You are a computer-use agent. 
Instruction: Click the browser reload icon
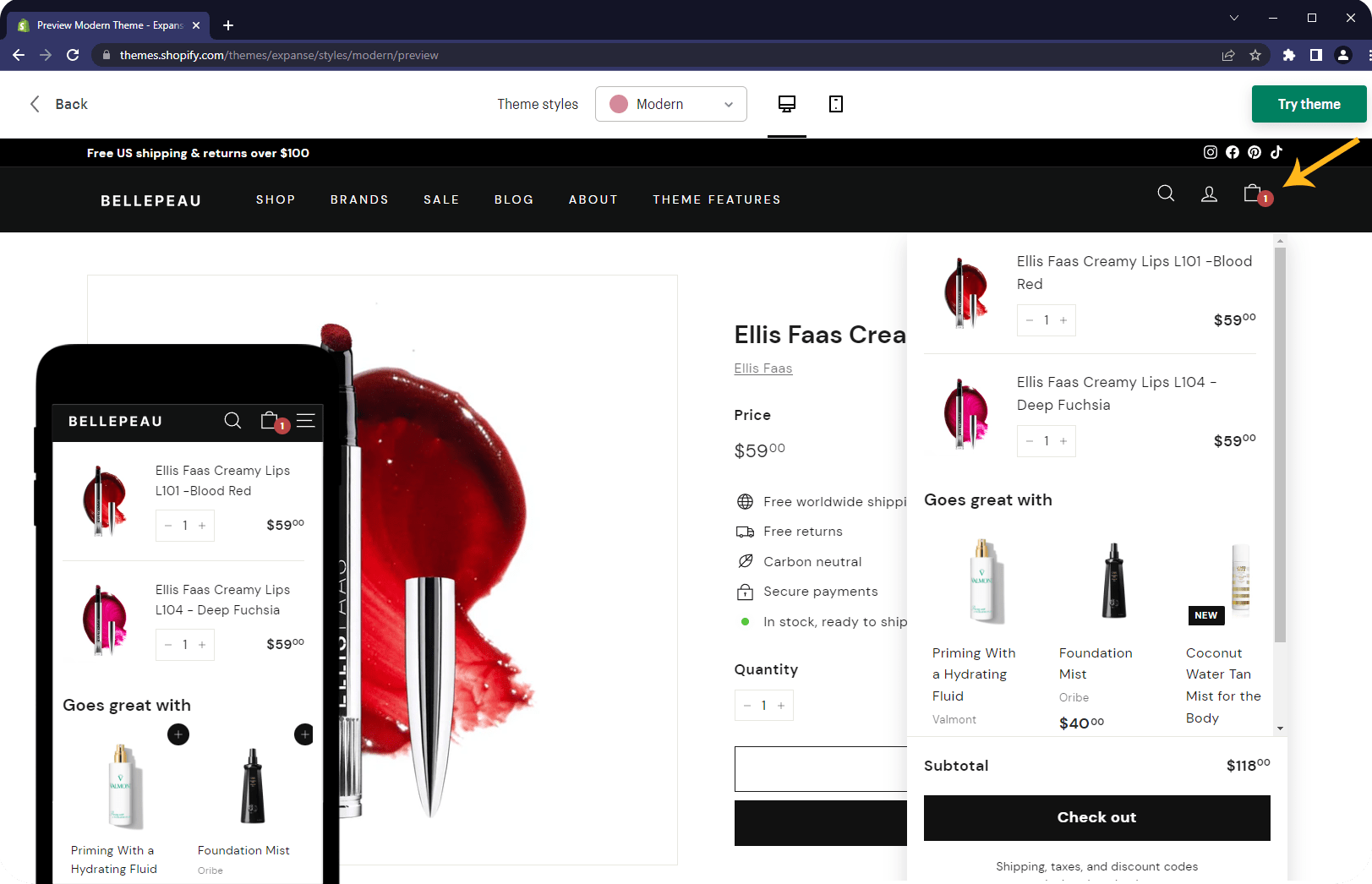pyautogui.click(x=73, y=55)
